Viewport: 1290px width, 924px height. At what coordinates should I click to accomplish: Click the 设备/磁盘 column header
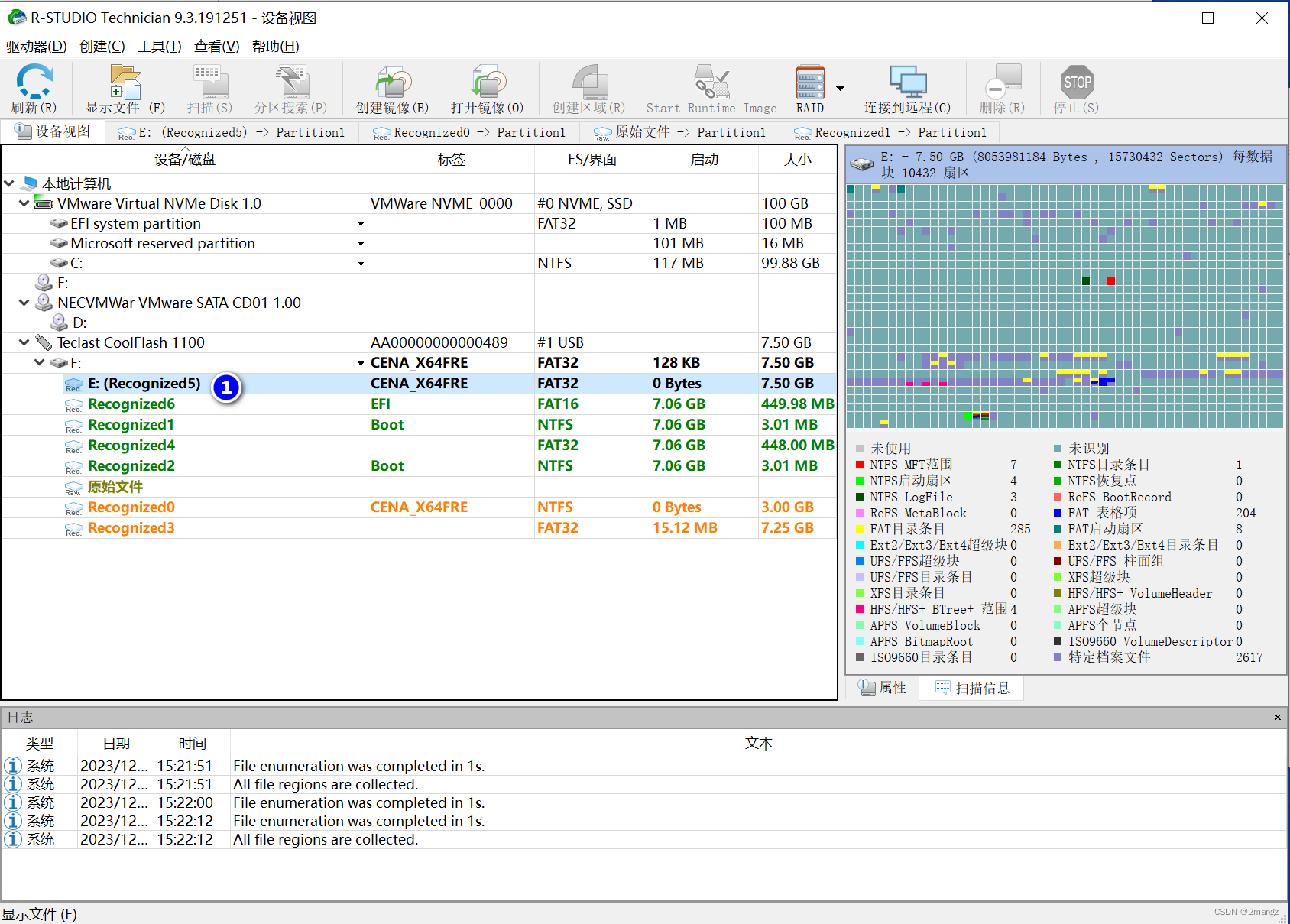(x=185, y=159)
